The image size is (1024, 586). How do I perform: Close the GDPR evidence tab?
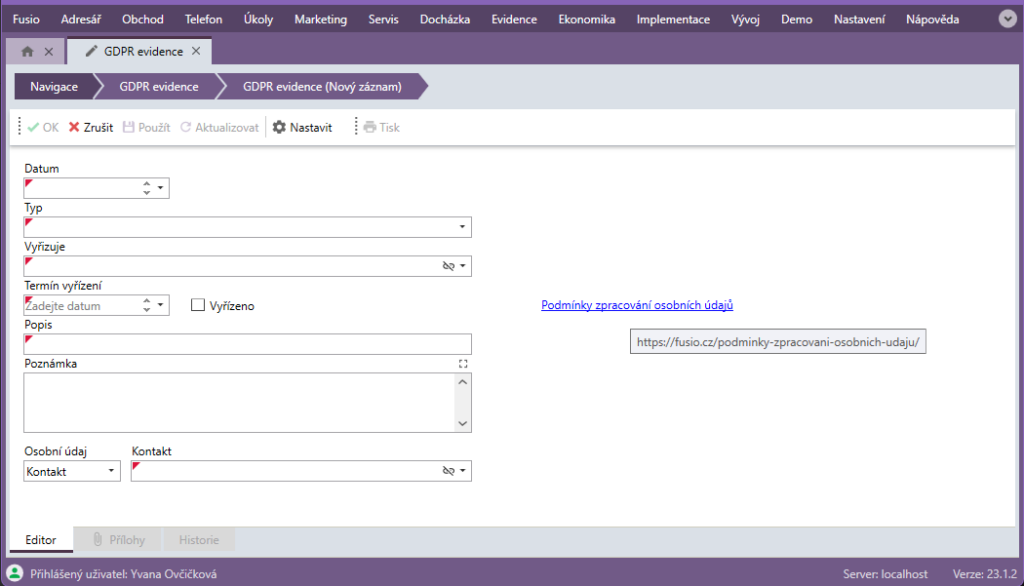[x=196, y=51]
